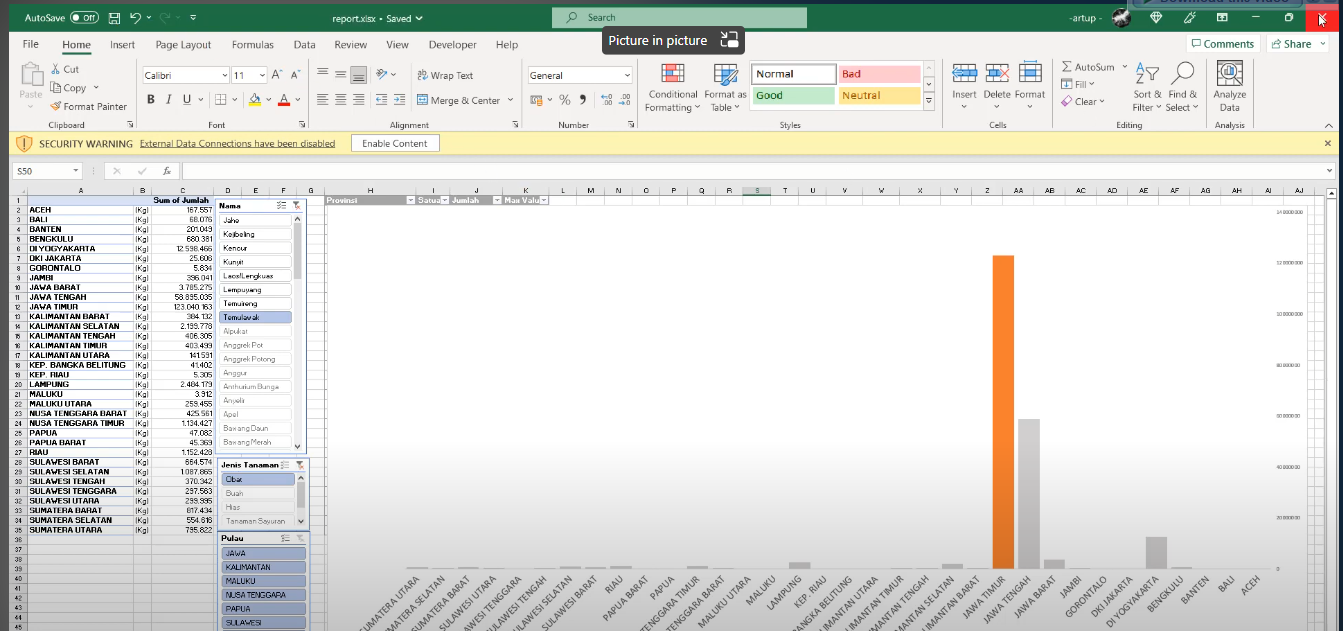
Task: Click the Comma Style icon
Action: point(583,99)
